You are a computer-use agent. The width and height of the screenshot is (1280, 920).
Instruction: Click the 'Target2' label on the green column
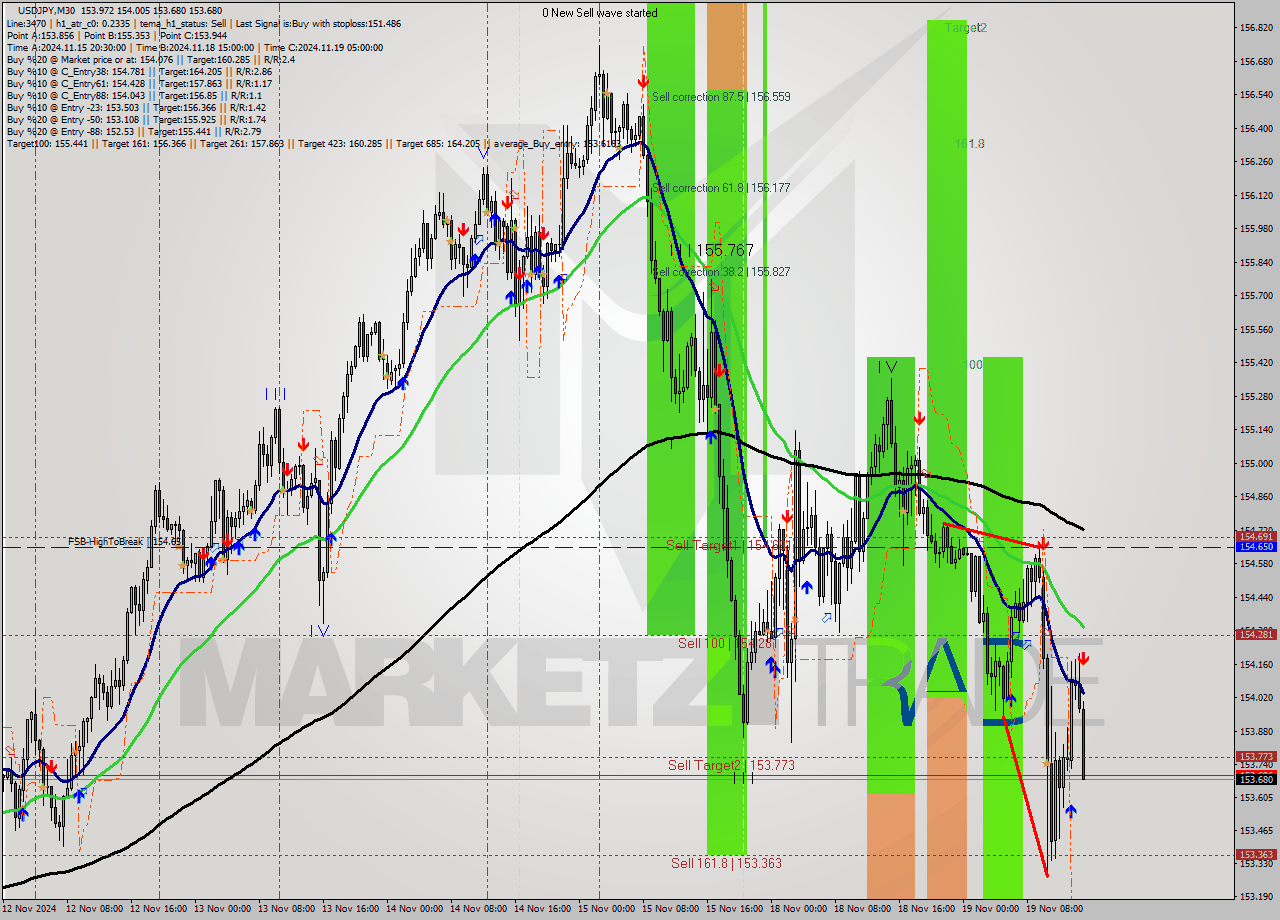point(966,28)
